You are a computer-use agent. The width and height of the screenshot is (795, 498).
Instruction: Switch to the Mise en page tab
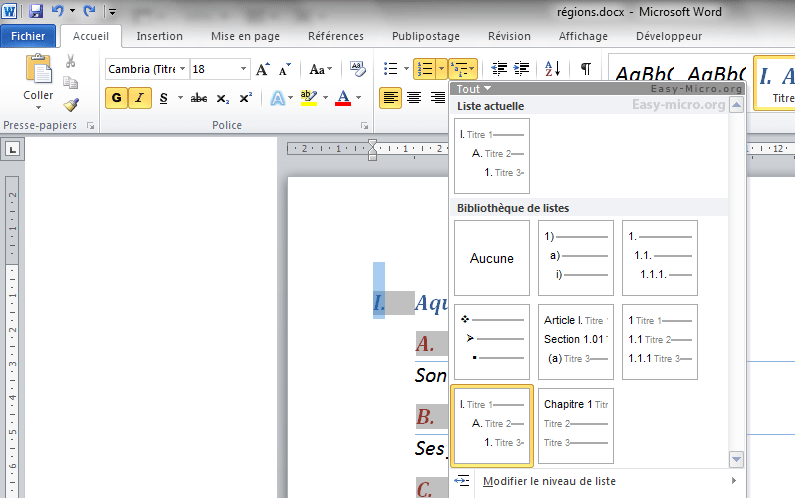[245, 36]
